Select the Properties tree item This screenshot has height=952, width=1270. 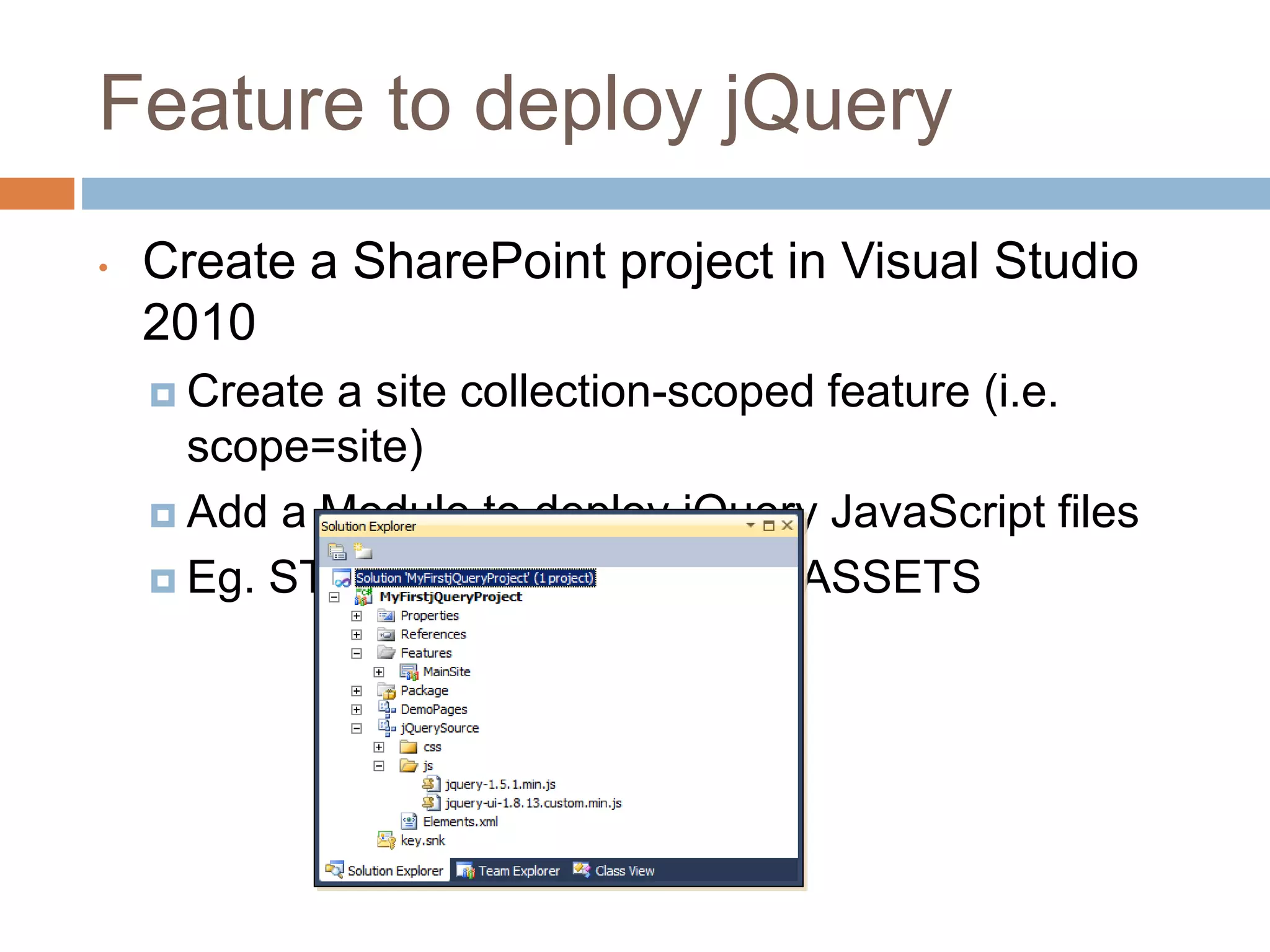tap(430, 615)
